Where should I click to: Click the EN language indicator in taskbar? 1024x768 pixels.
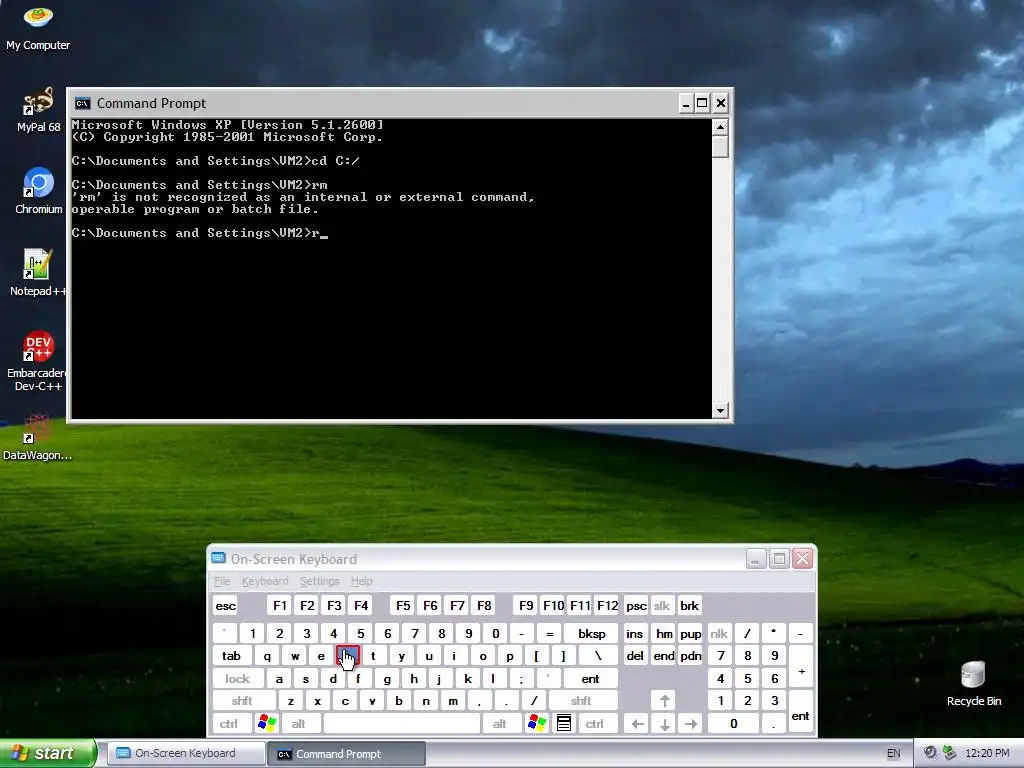click(x=893, y=753)
